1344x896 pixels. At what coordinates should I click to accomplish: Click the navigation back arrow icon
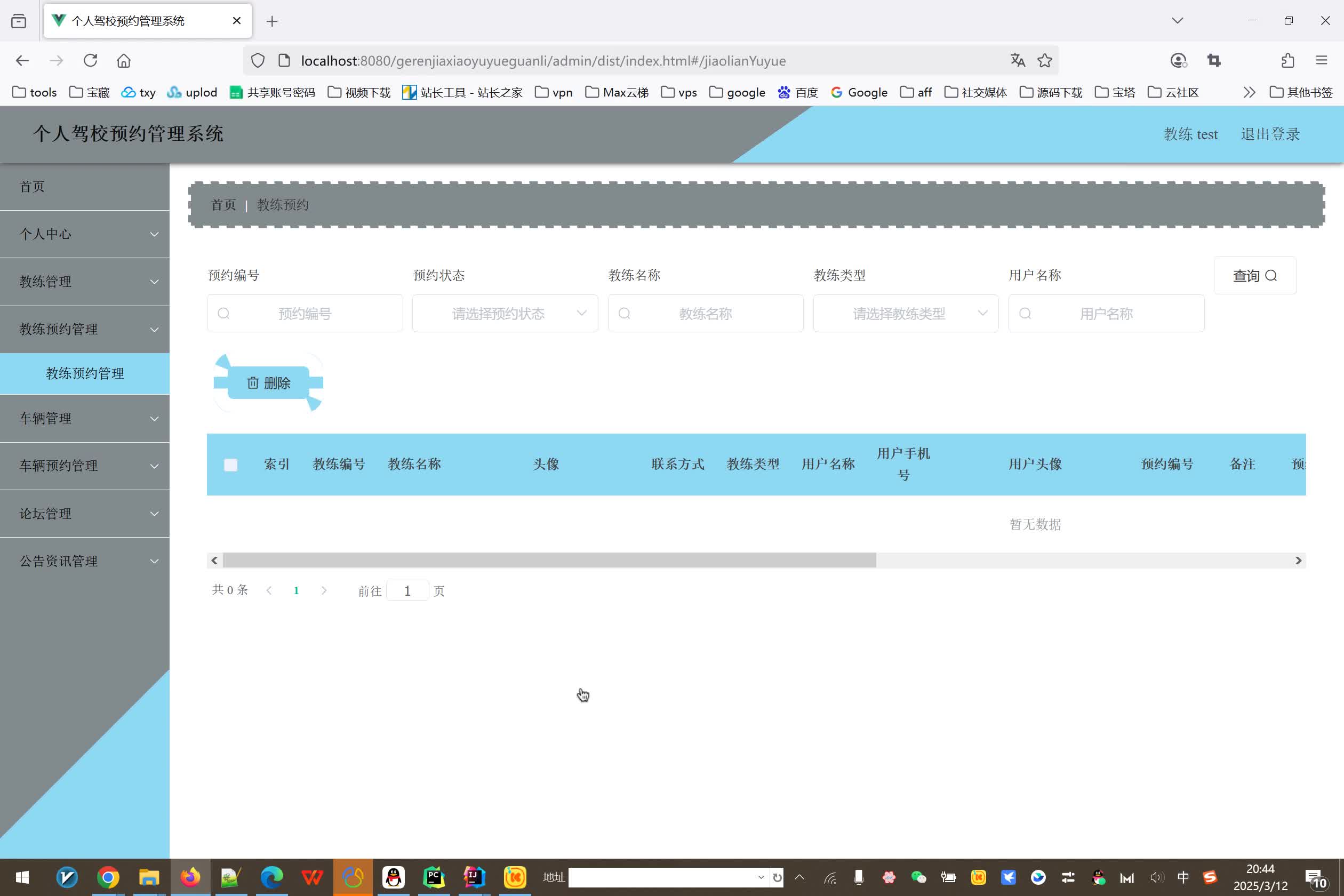tap(22, 61)
